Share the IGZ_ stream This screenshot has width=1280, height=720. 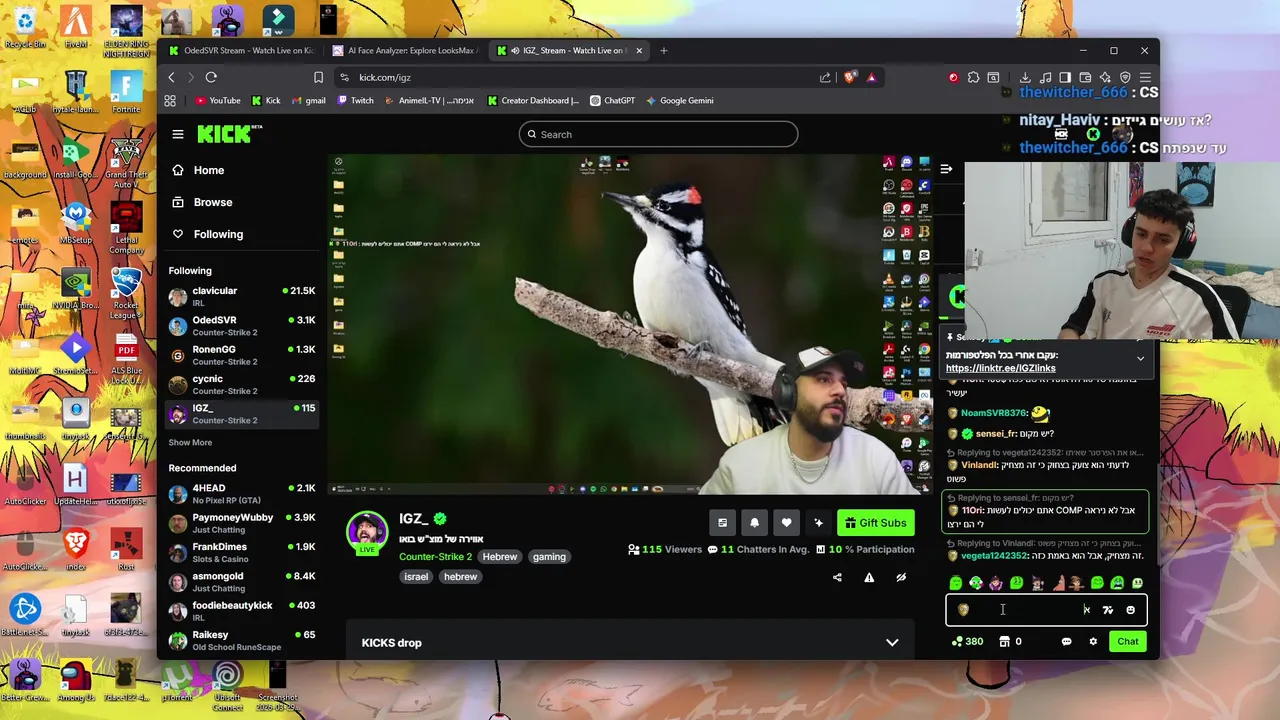click(x=837, y=577)
